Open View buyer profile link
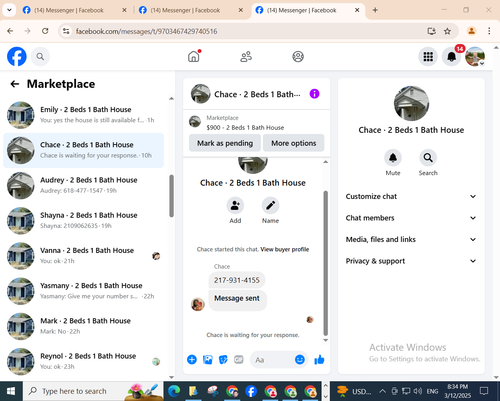Screen dimensions: 500x401 (285, 249)
